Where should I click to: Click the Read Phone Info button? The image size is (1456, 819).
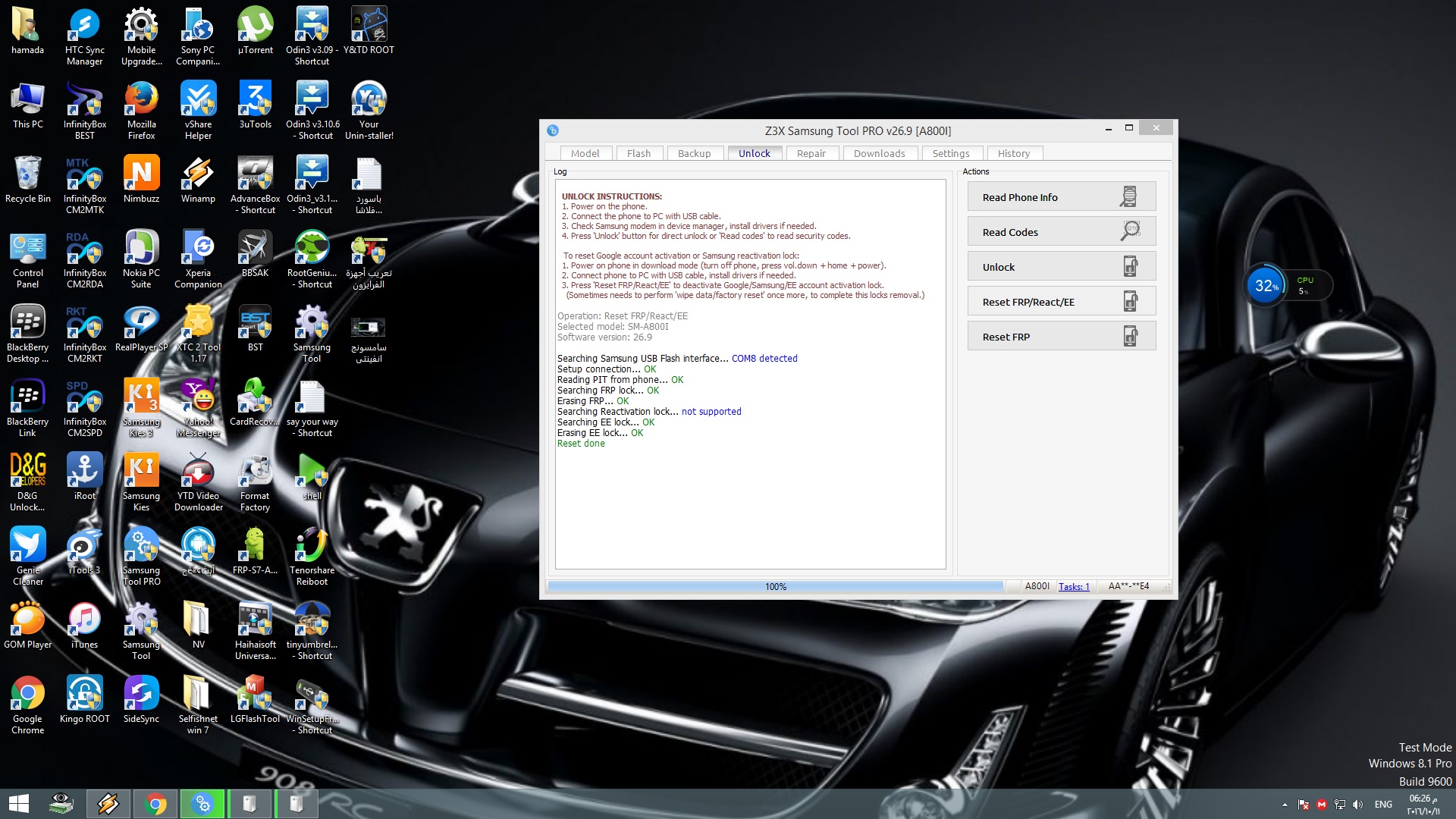tap(1061, 197)
